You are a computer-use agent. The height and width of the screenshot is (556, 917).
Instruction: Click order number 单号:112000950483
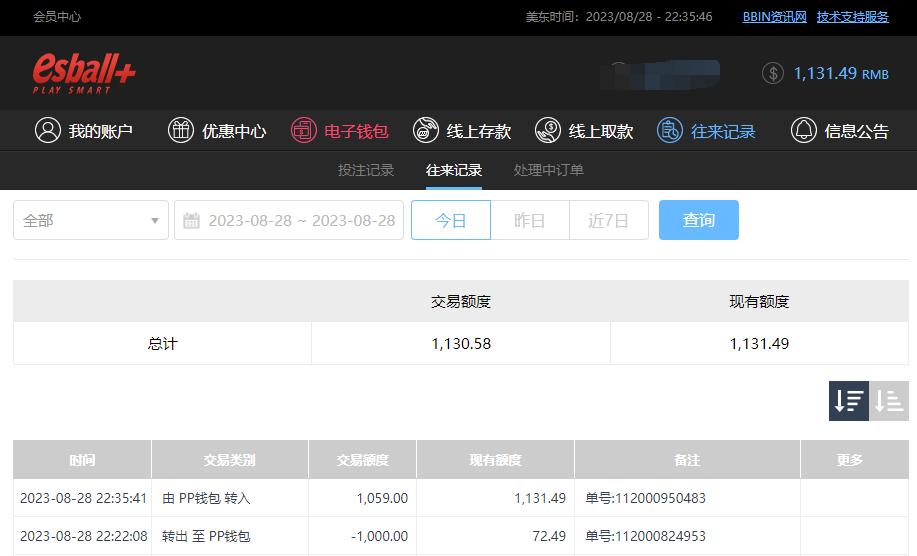[x=646, y=498]
